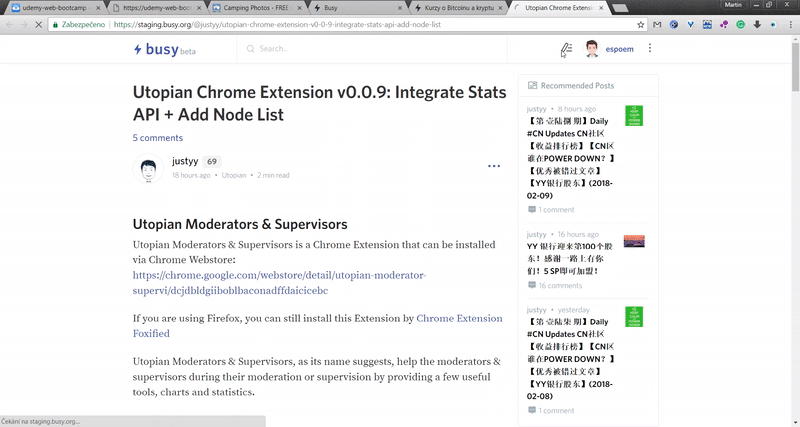Open the Daily #CN Updates 2018-02-09 post

pos(571,158)
